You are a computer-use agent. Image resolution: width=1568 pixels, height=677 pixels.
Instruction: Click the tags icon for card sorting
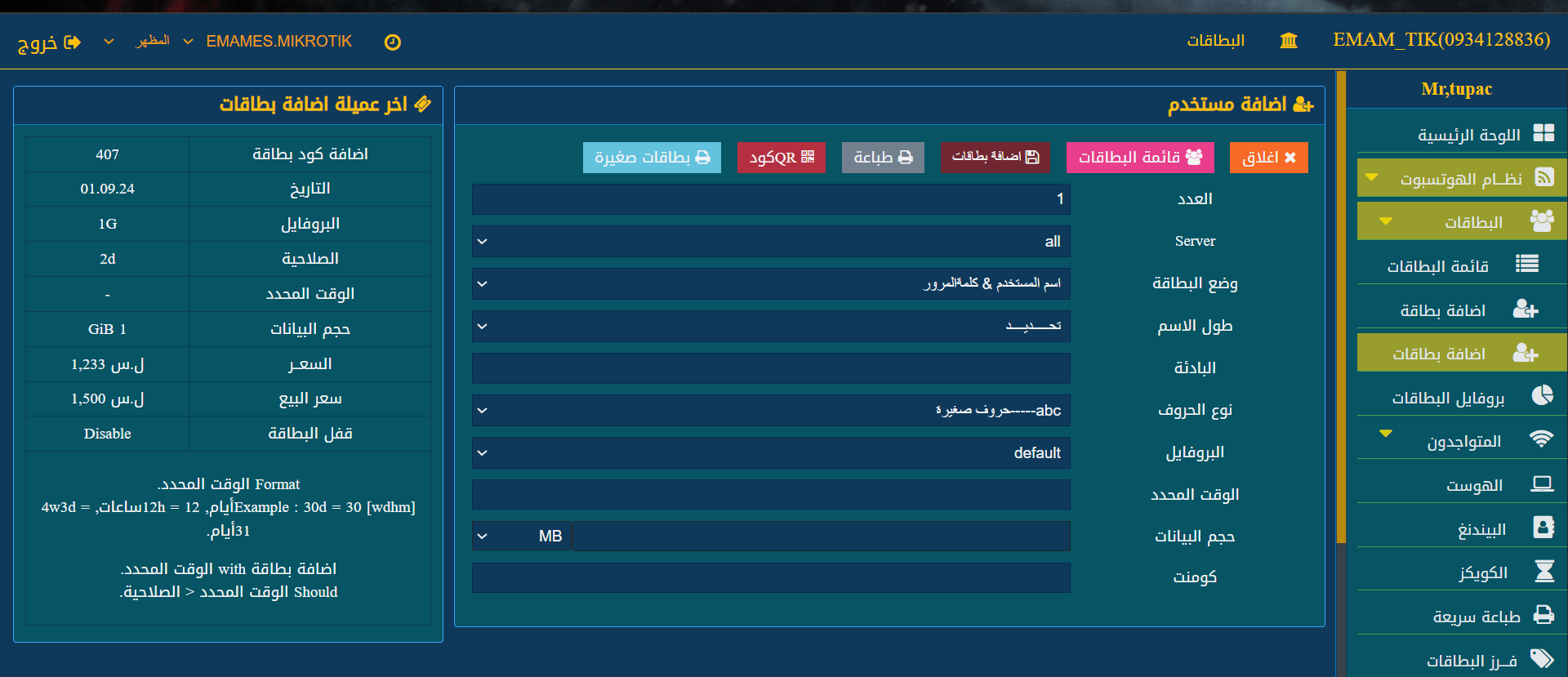tap(1542, 659)
